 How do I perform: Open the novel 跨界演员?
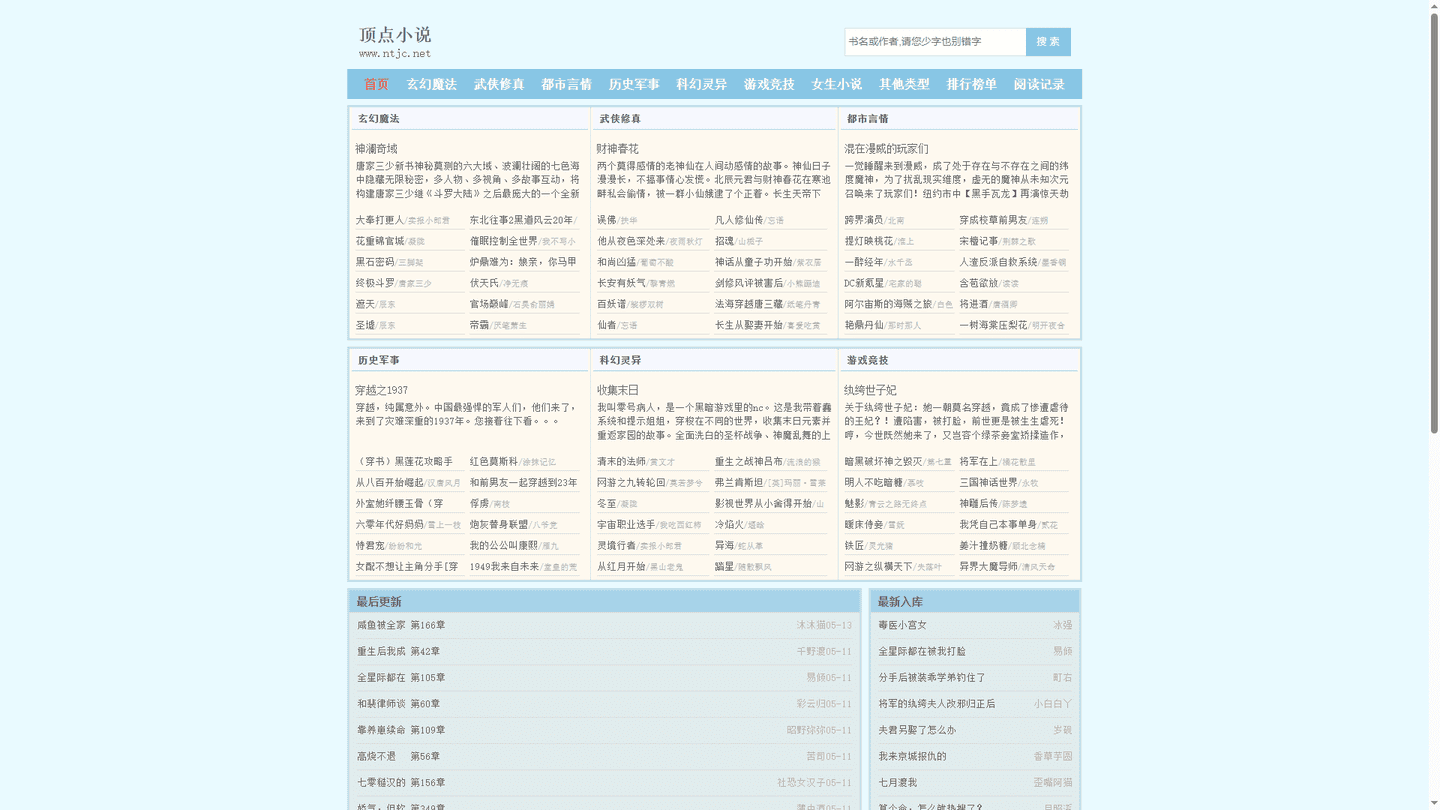864,220
